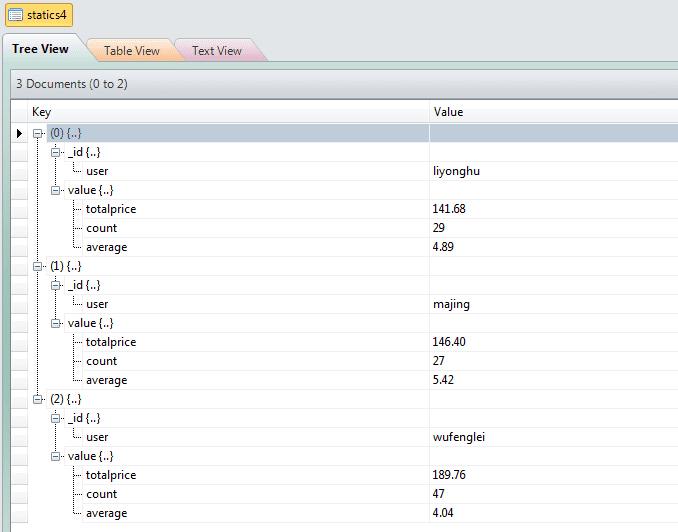678x532 pixels.
Task: Select count key in document (2)
Action: click(x=101, y=494)
